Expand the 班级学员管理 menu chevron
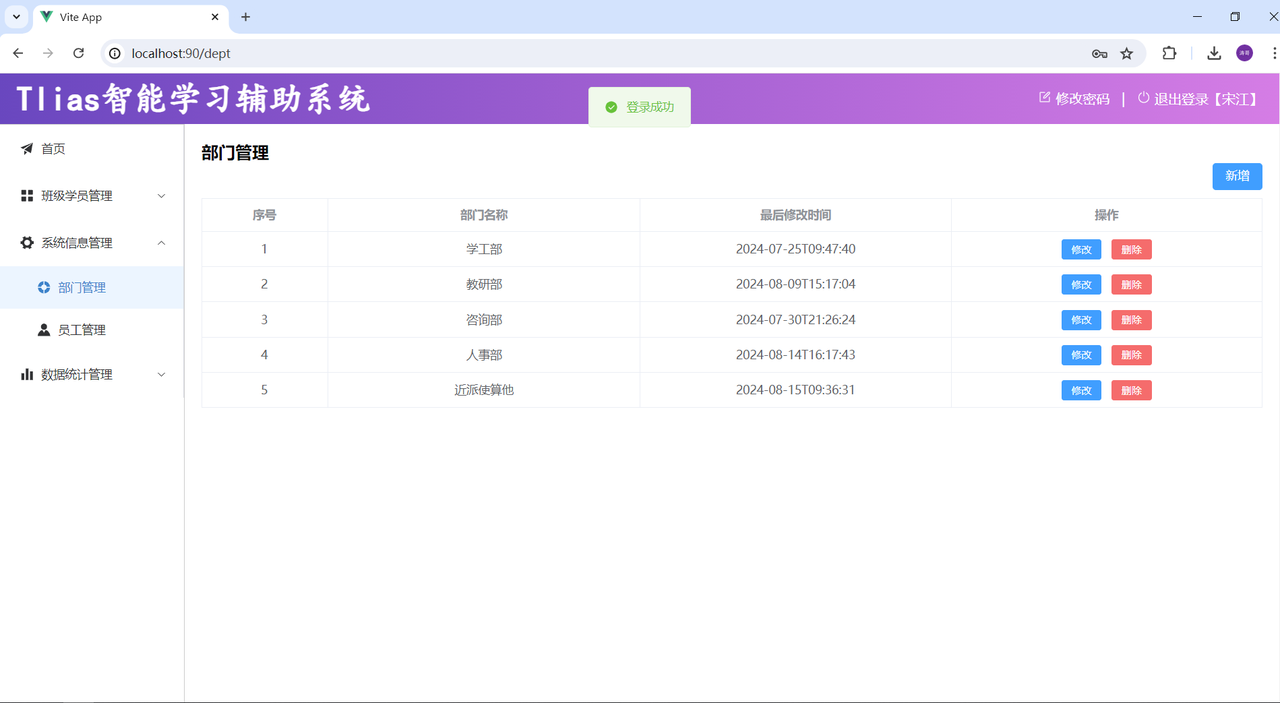The height and width of the screenshot is (703, 1280). tap(162, 195)
